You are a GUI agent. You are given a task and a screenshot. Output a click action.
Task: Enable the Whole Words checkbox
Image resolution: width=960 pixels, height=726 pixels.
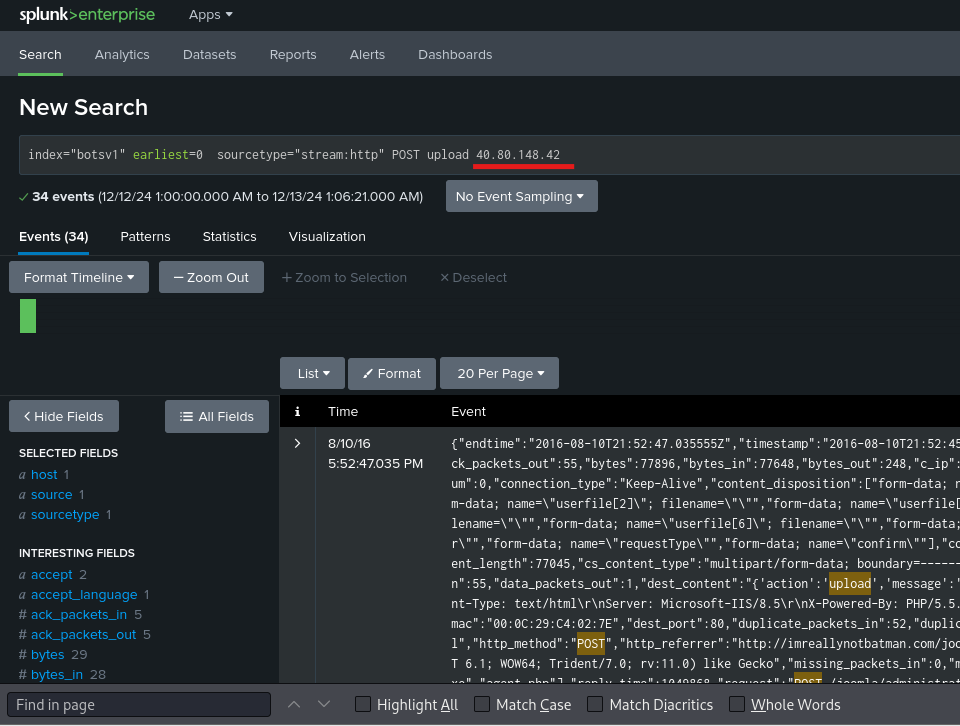[737, 705]
